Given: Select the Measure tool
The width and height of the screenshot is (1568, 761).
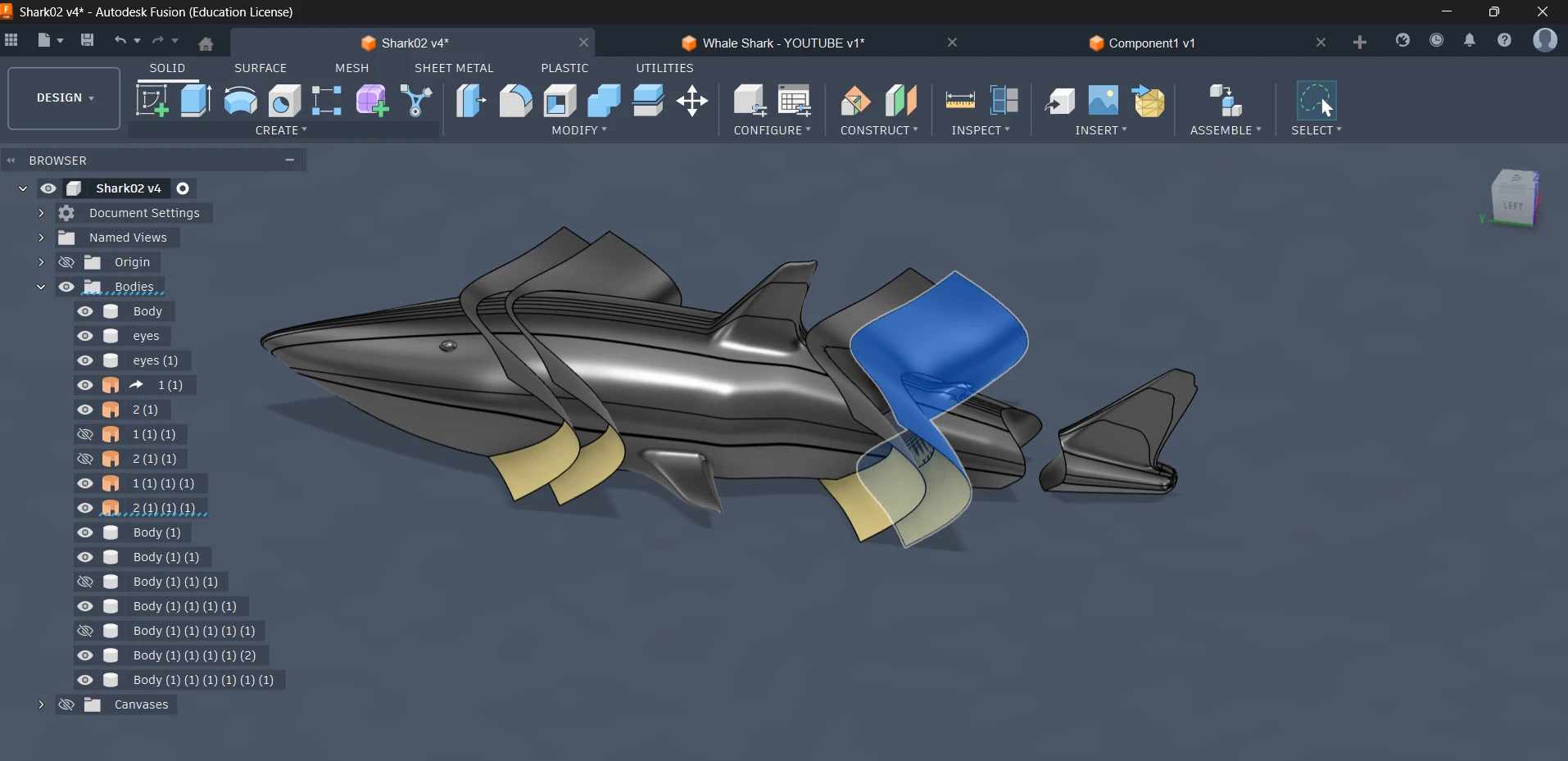Looking at the screenshot, I should tap(960, 101).
